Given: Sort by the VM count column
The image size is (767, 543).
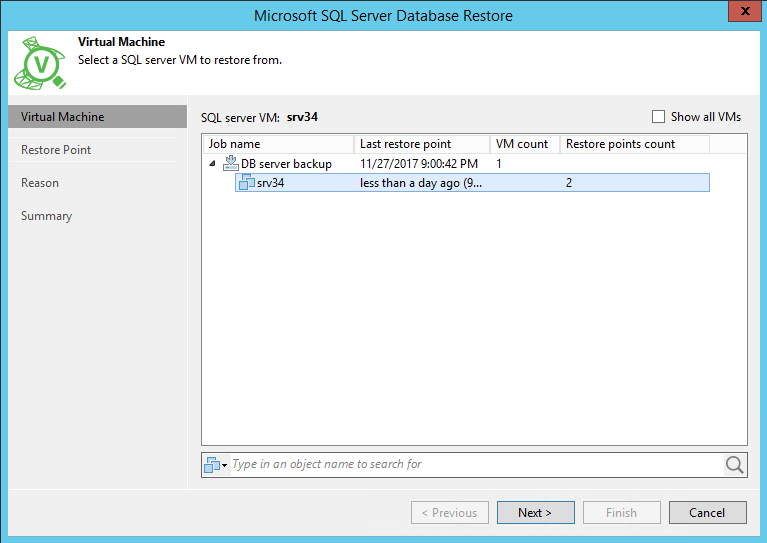Looking at the screenshot, I should [x=524, y=144].
